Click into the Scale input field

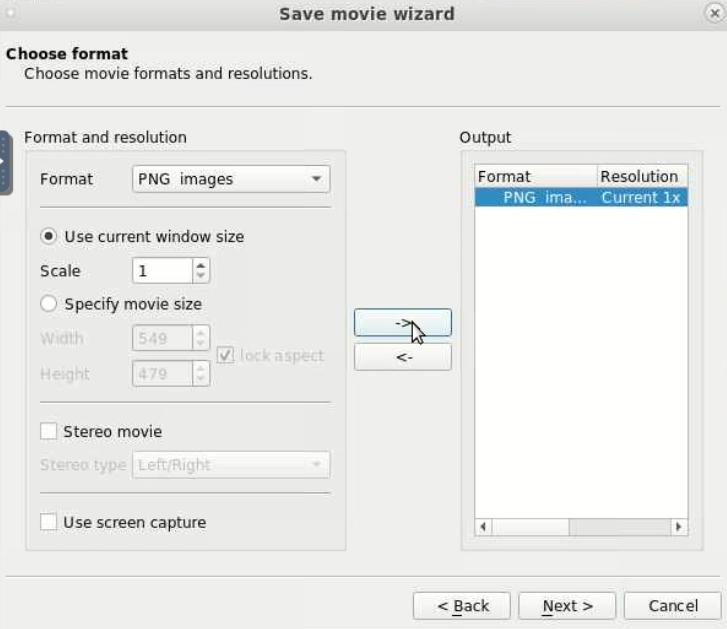click(162, 271)
